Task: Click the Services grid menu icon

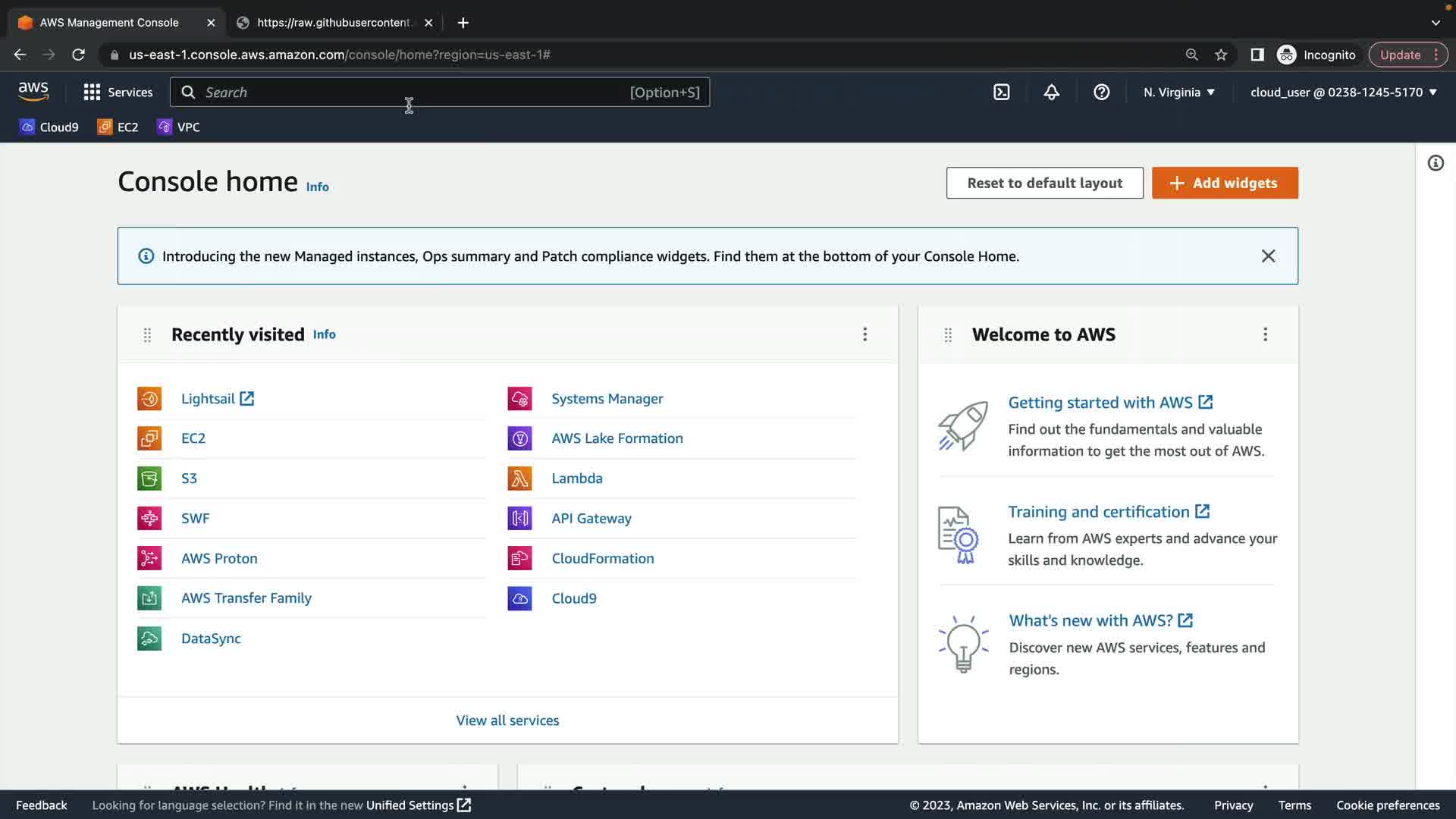Action: pos(92,93)
